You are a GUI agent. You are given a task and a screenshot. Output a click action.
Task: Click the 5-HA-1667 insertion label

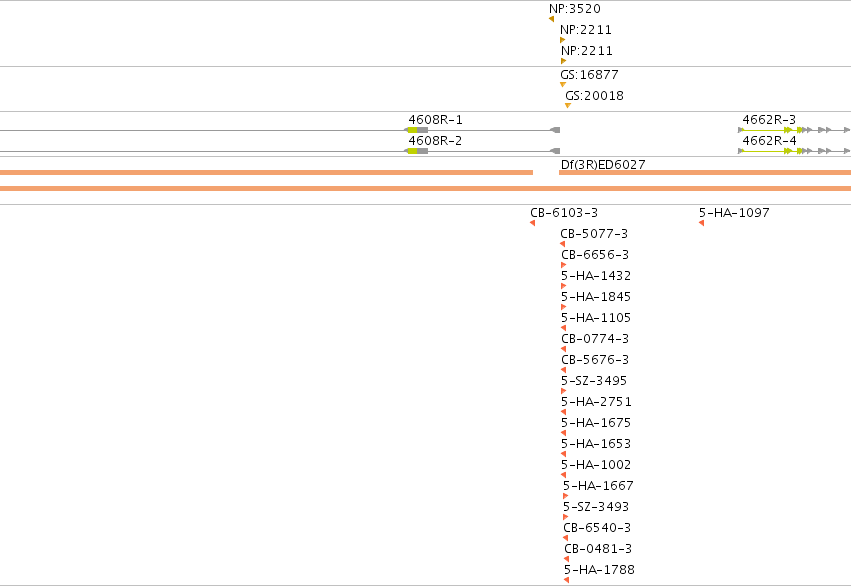(598, 486)
